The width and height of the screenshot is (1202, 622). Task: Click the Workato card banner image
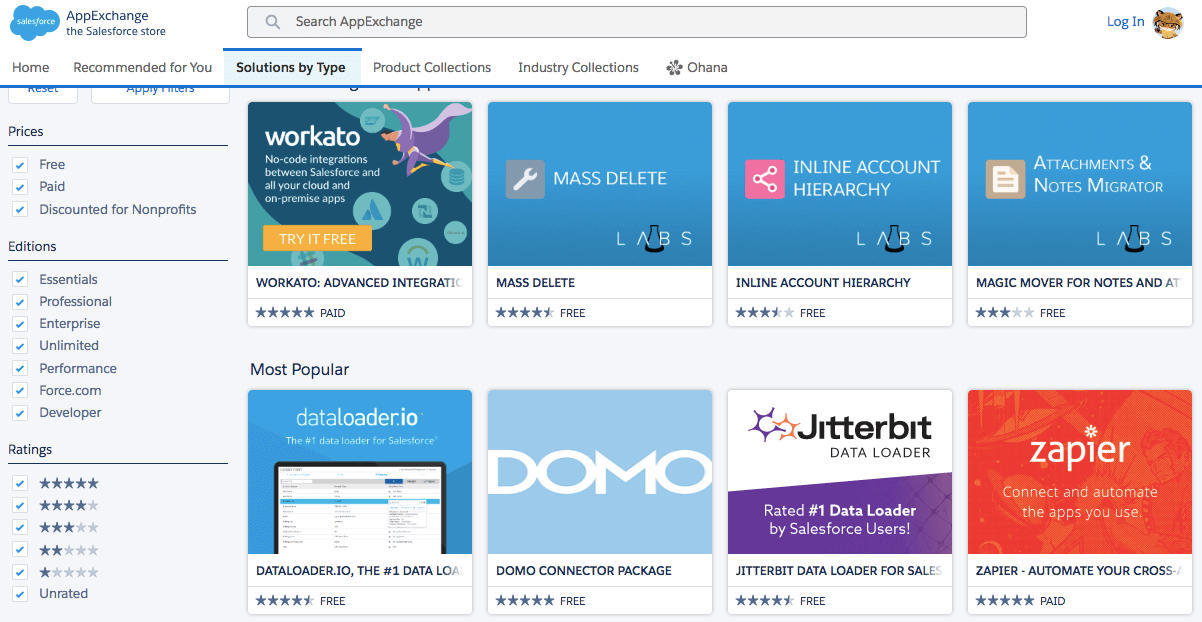click(x=360, y=184)
